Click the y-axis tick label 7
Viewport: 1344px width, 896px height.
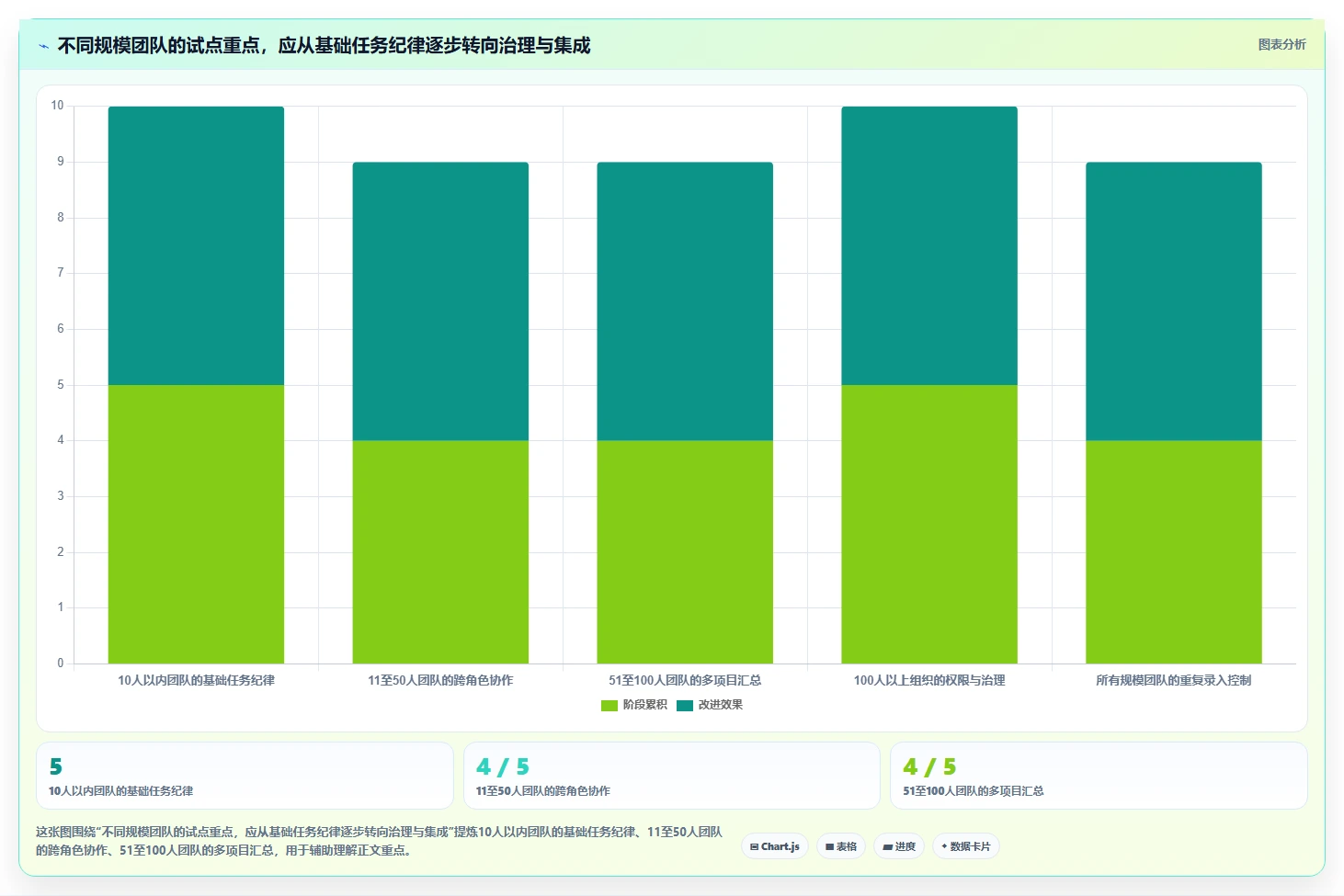point(61,273)
